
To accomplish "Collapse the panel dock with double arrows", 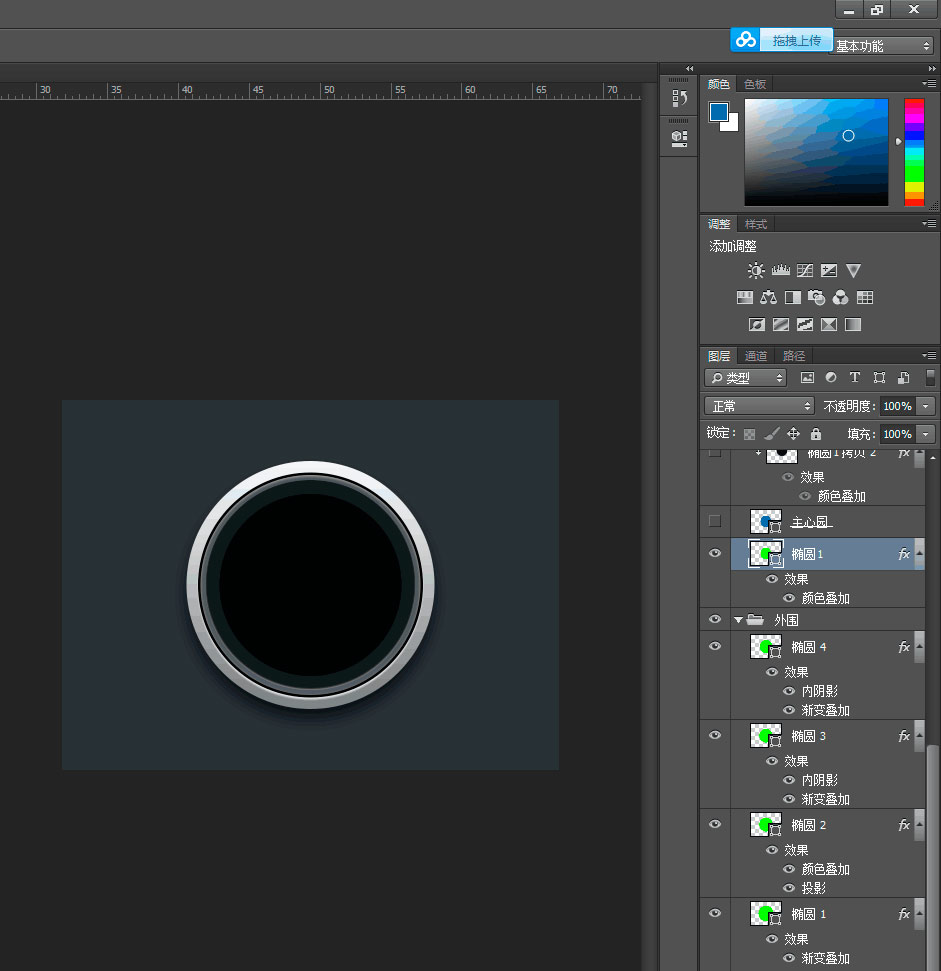I will [x=932, y=69].
